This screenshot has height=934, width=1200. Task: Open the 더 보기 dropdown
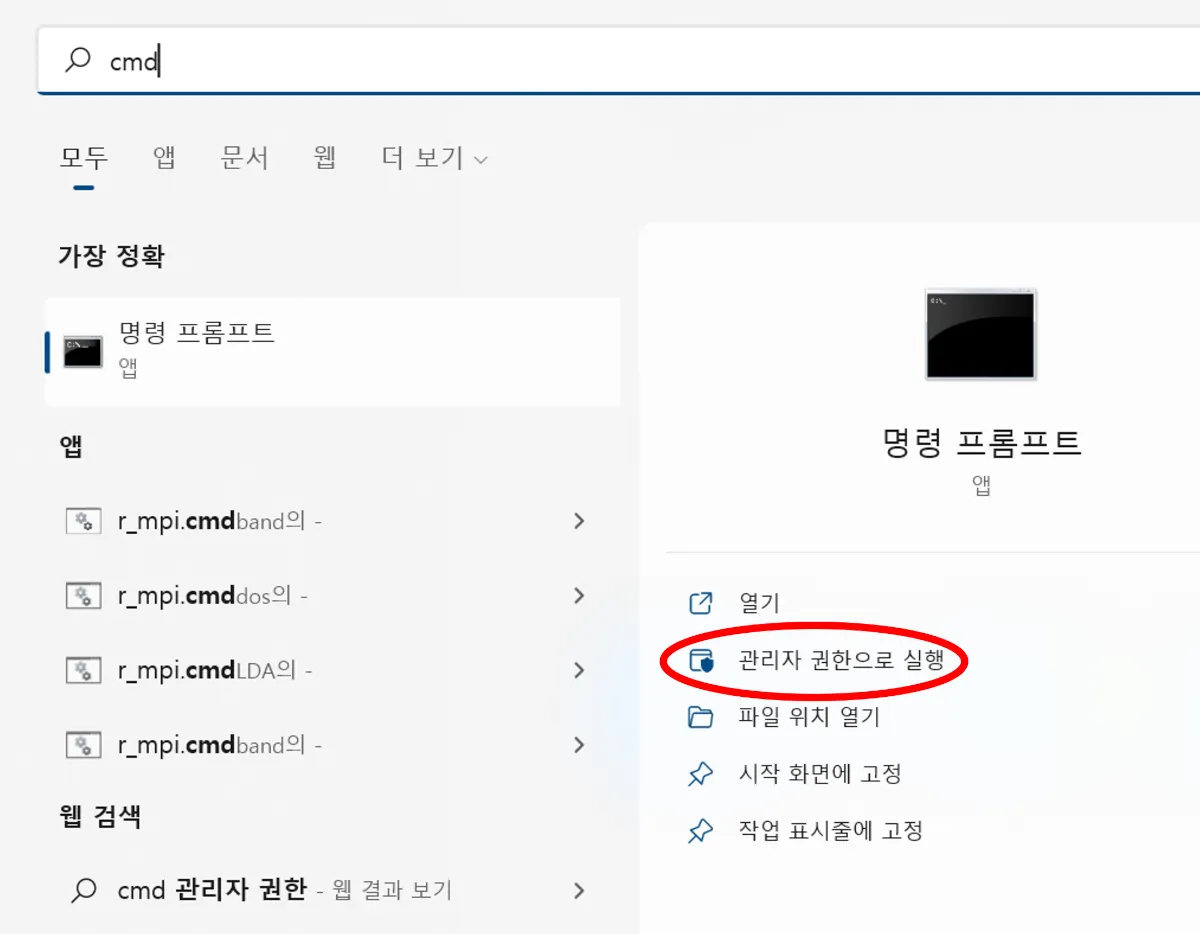(434, 158)
